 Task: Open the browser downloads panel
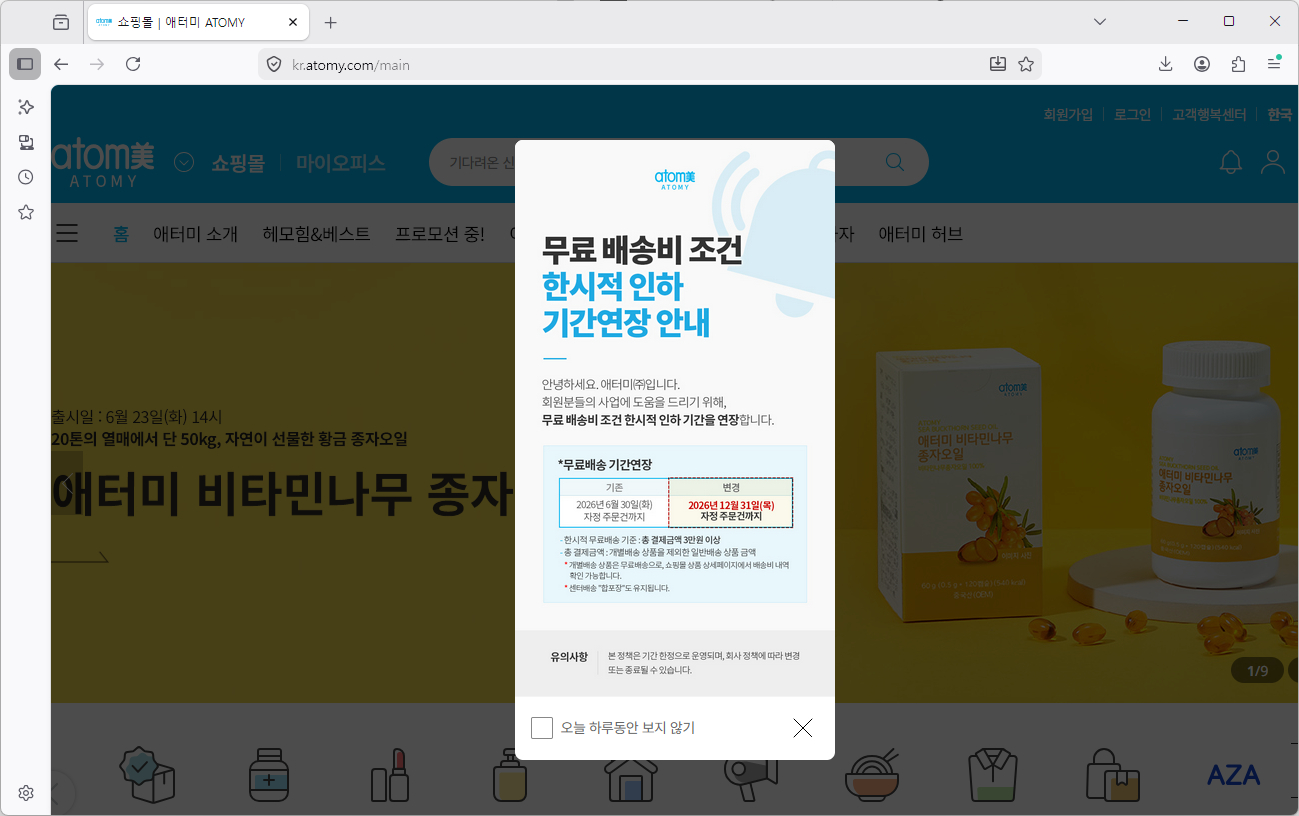pyautogui.click(x=1165, y=64)
